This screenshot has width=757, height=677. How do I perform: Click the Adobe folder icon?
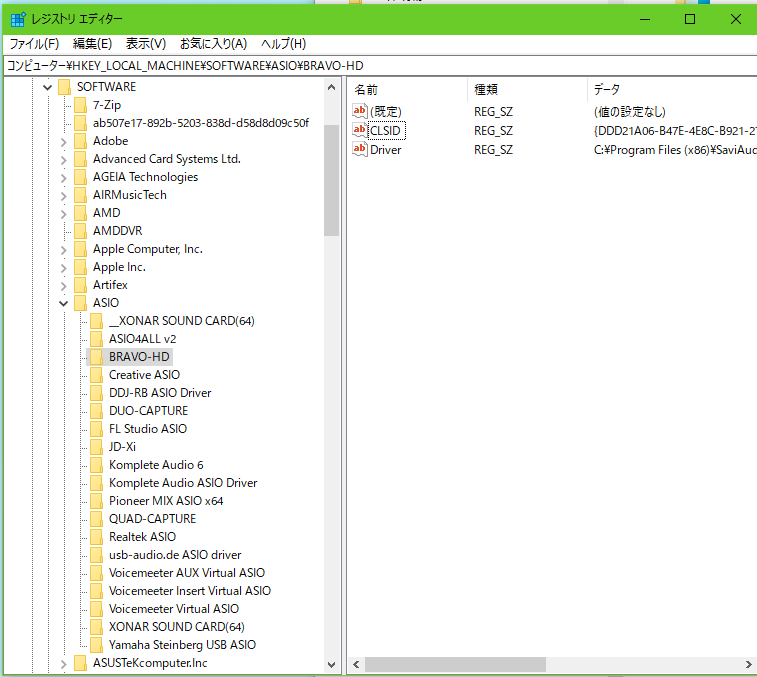(x=80, y=141)
